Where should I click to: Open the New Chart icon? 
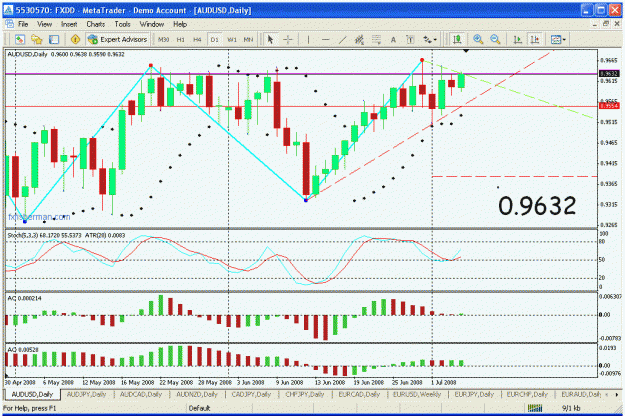click(20, 39)
